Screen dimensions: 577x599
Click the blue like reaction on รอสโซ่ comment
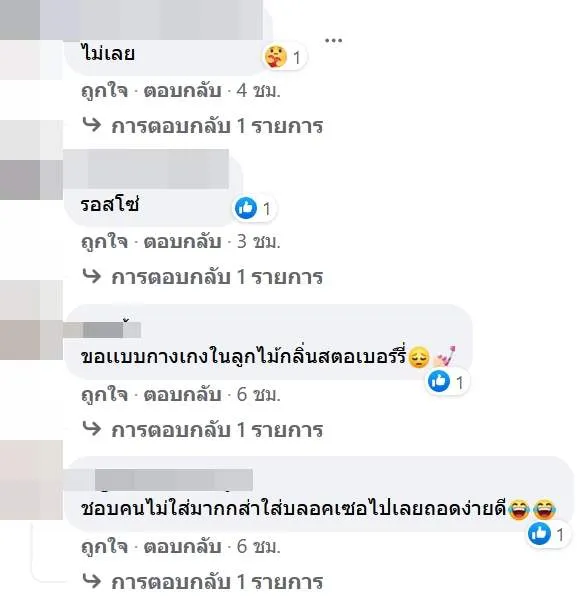pos(246,208)
